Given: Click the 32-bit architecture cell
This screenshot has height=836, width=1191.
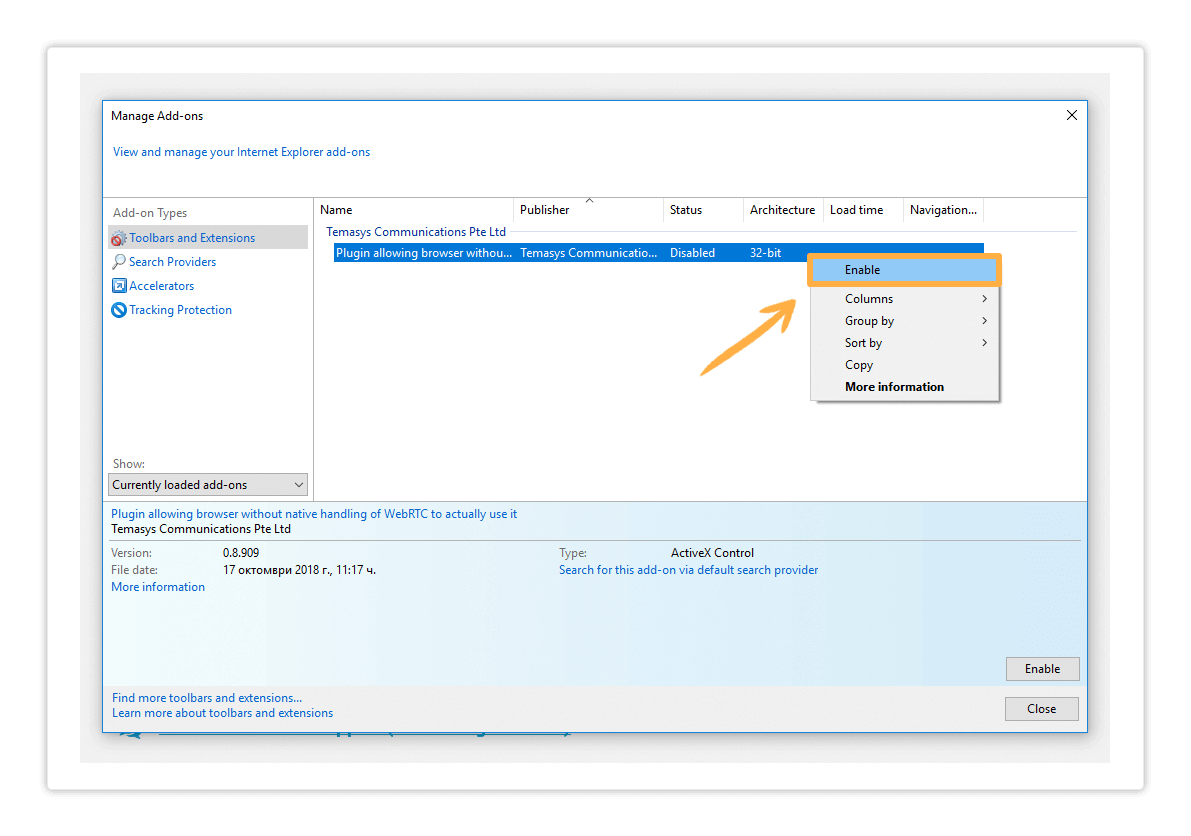Looking at the screenshot, I should [x=765, y=253].
